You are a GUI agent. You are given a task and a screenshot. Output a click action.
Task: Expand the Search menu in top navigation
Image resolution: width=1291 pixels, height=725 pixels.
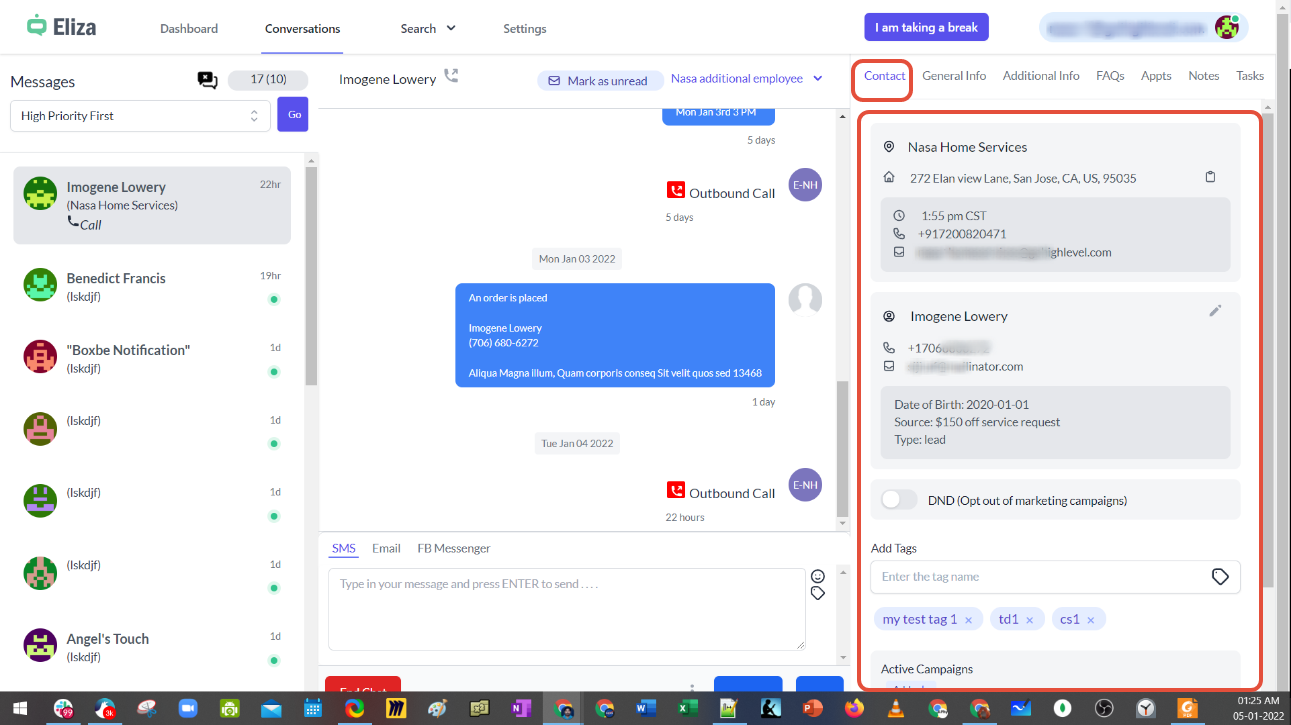tap(428, 29)
